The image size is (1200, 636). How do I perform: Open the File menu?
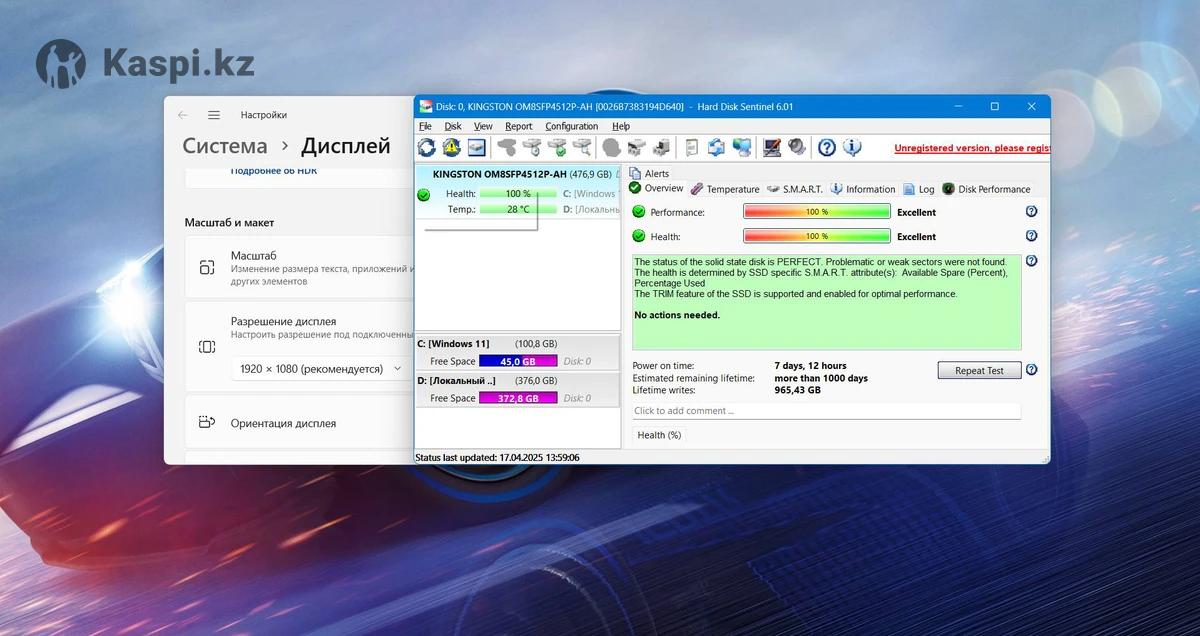(425, 126)
